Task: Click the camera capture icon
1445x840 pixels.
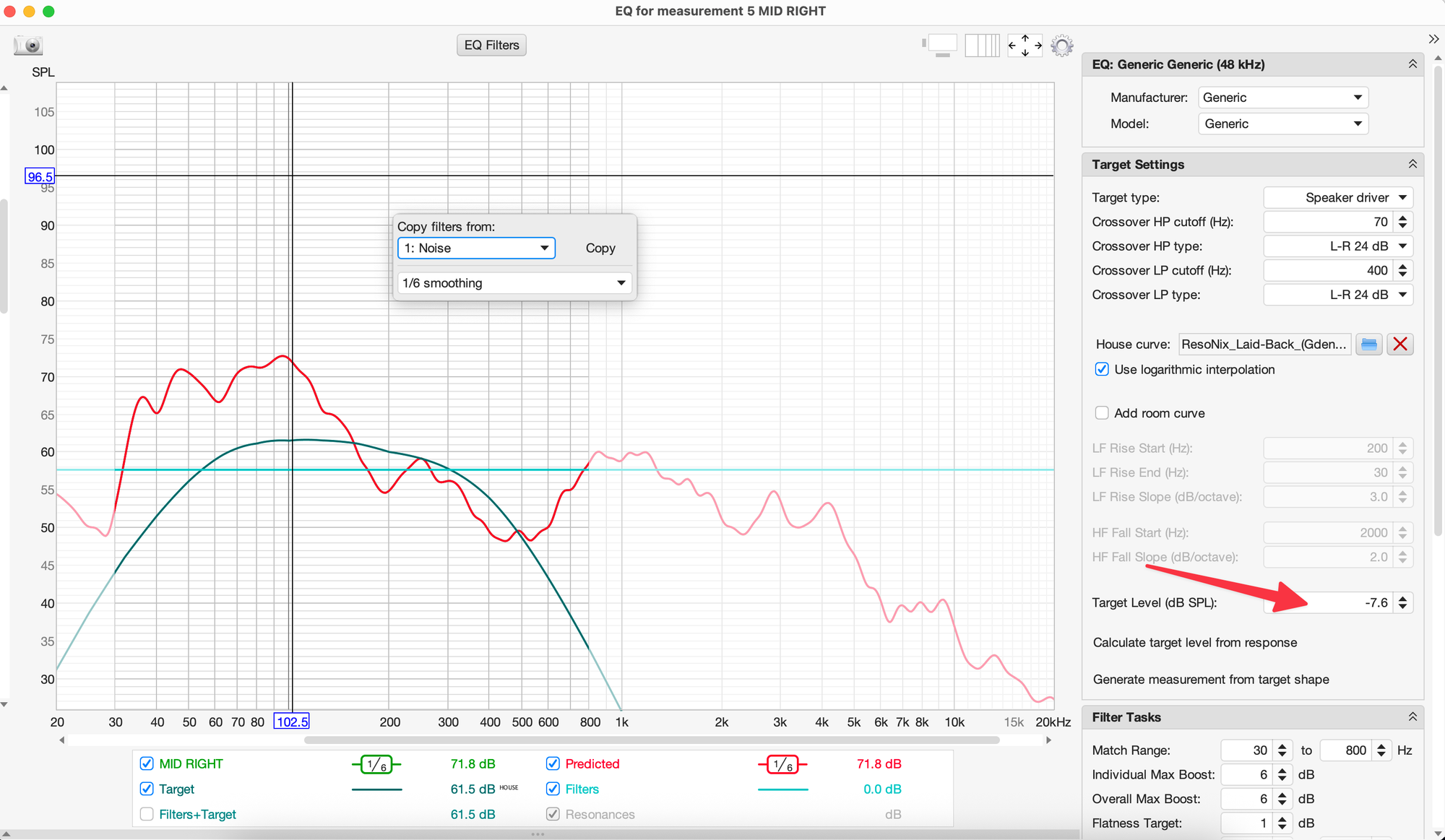Action: [x=29, y=46]
